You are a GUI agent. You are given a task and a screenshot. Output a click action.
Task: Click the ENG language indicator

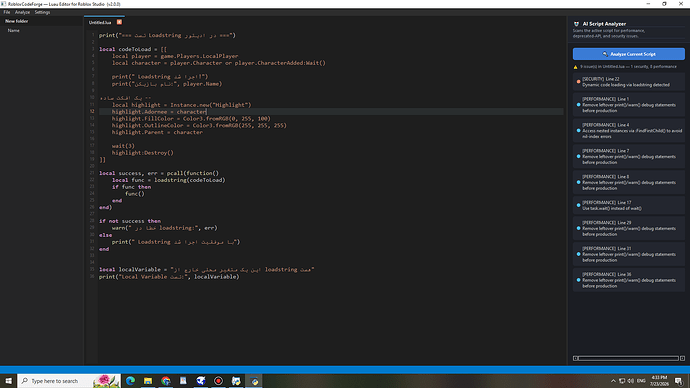click(x=641, y=381)
